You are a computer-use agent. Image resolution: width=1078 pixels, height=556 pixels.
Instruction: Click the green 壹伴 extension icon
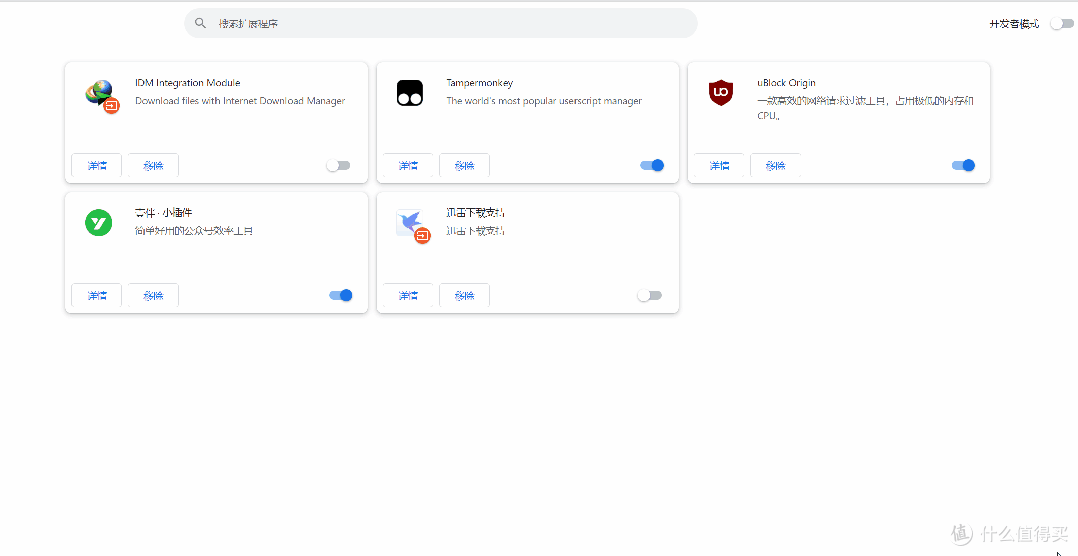point(98,223)
